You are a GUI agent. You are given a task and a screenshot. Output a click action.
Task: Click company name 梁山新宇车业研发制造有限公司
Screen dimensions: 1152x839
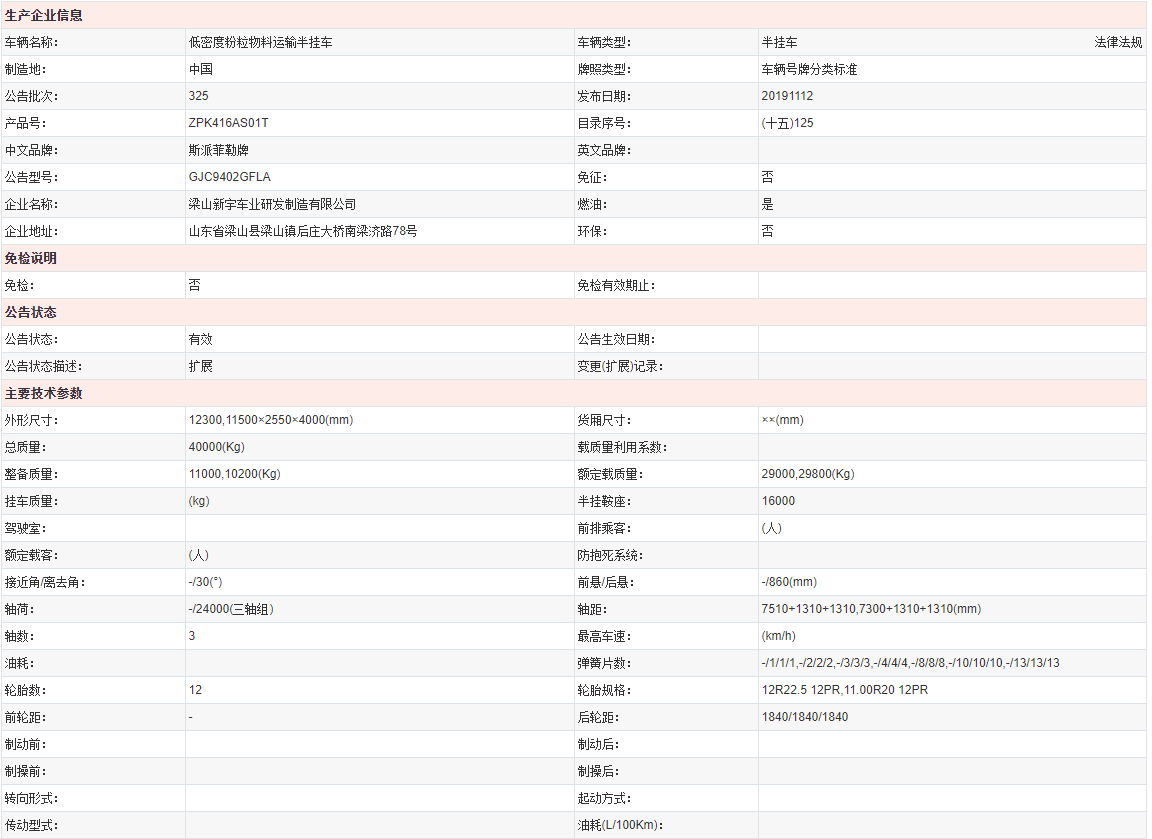272,204
